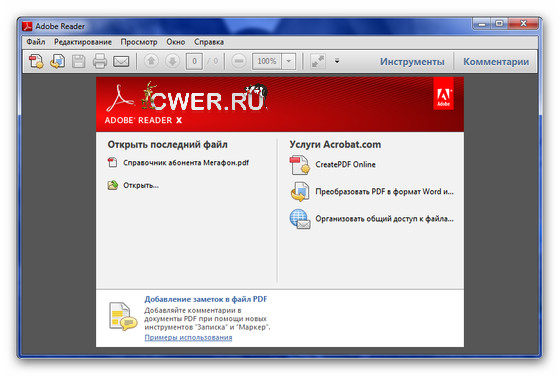Open the Инструменты panel
Screen dimensions: 560x376
point(412,61)
